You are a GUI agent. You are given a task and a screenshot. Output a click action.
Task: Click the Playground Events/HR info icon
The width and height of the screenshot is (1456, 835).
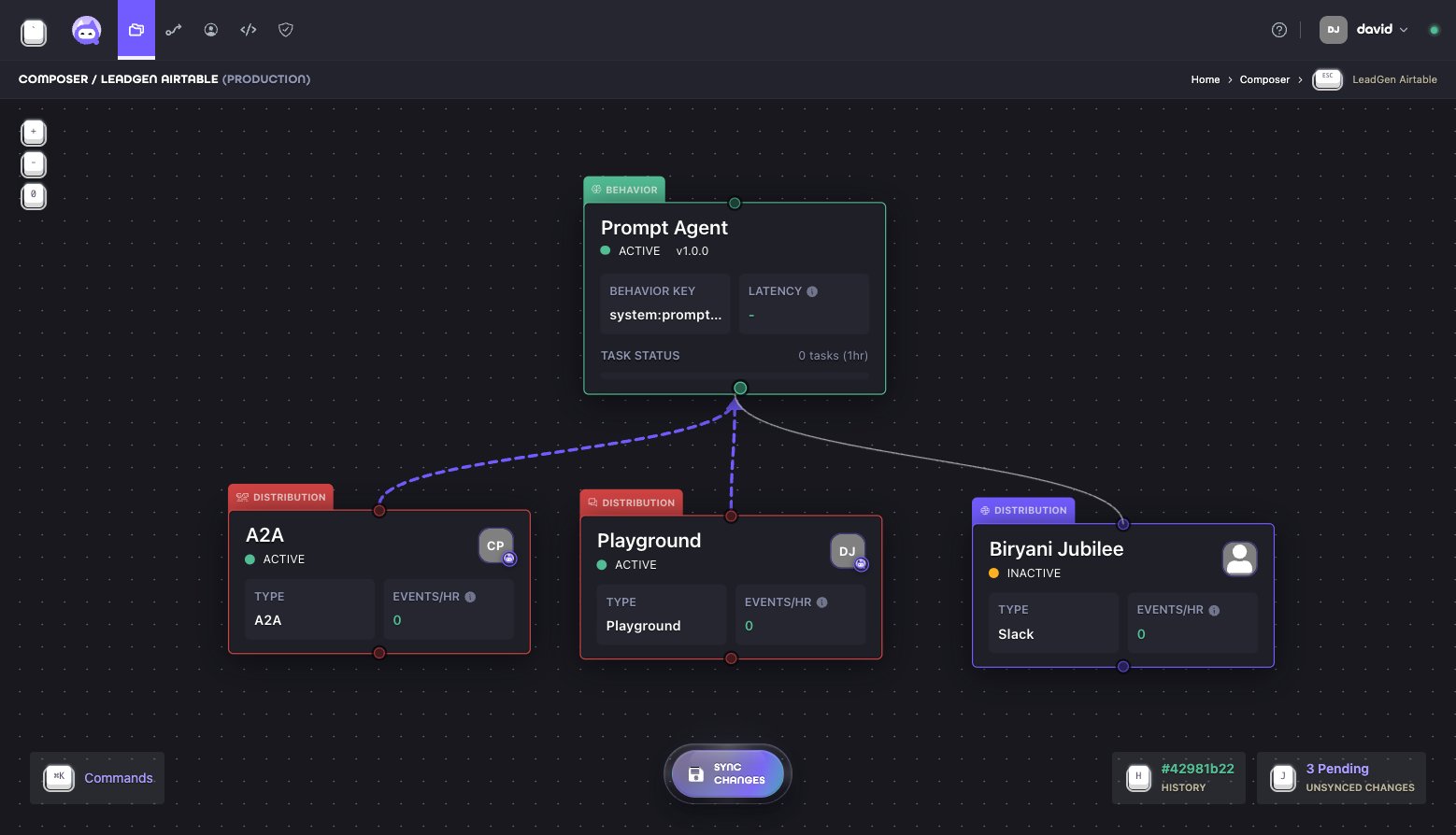821,602
